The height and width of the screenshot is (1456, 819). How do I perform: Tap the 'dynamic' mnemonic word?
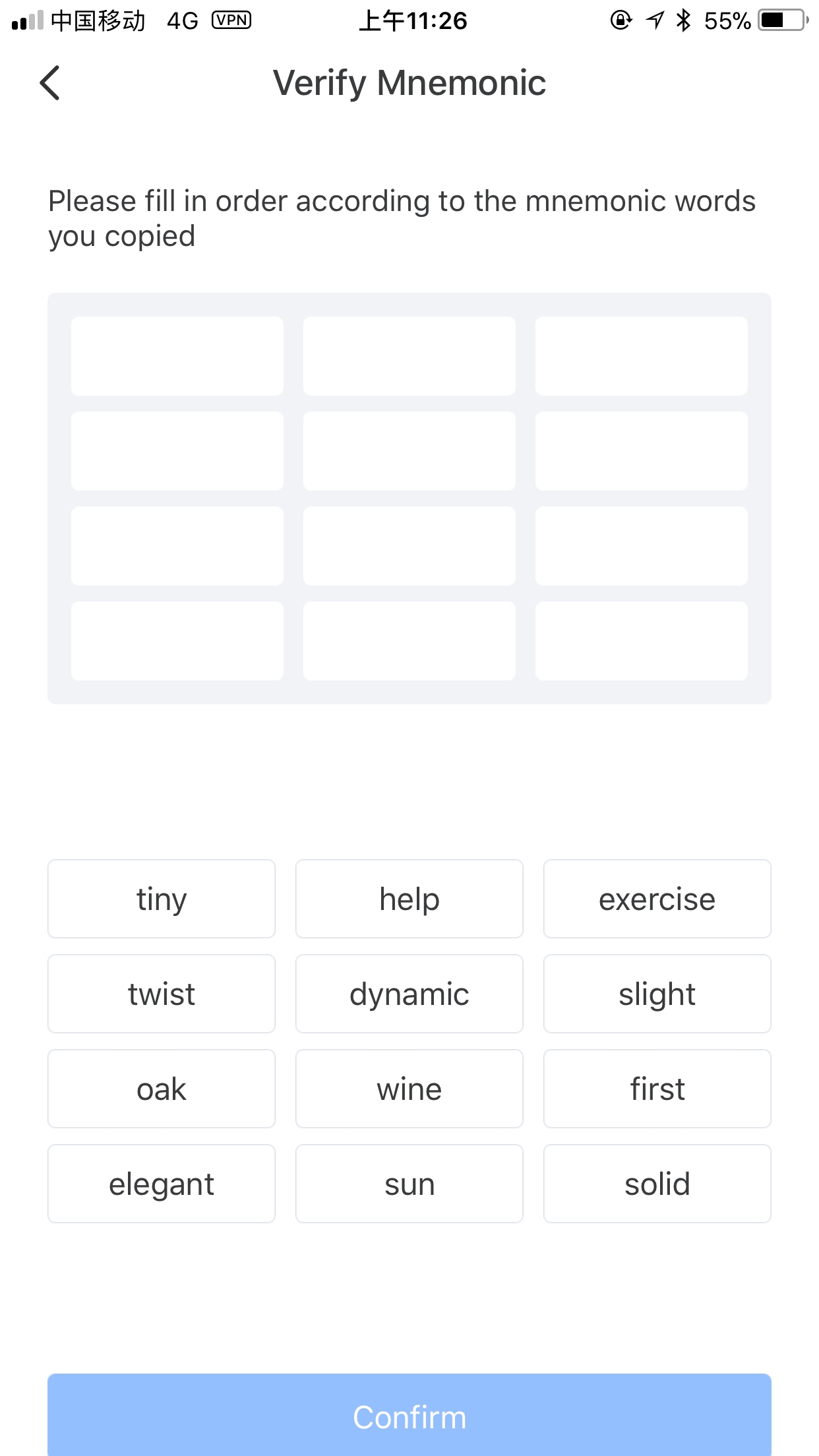[409, 994]
